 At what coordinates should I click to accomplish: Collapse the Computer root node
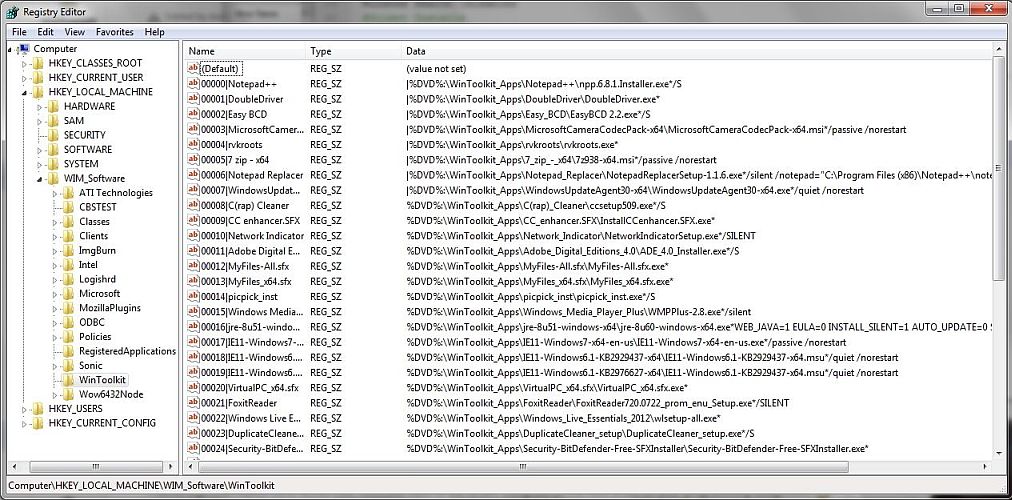click(x=11, y=50)
